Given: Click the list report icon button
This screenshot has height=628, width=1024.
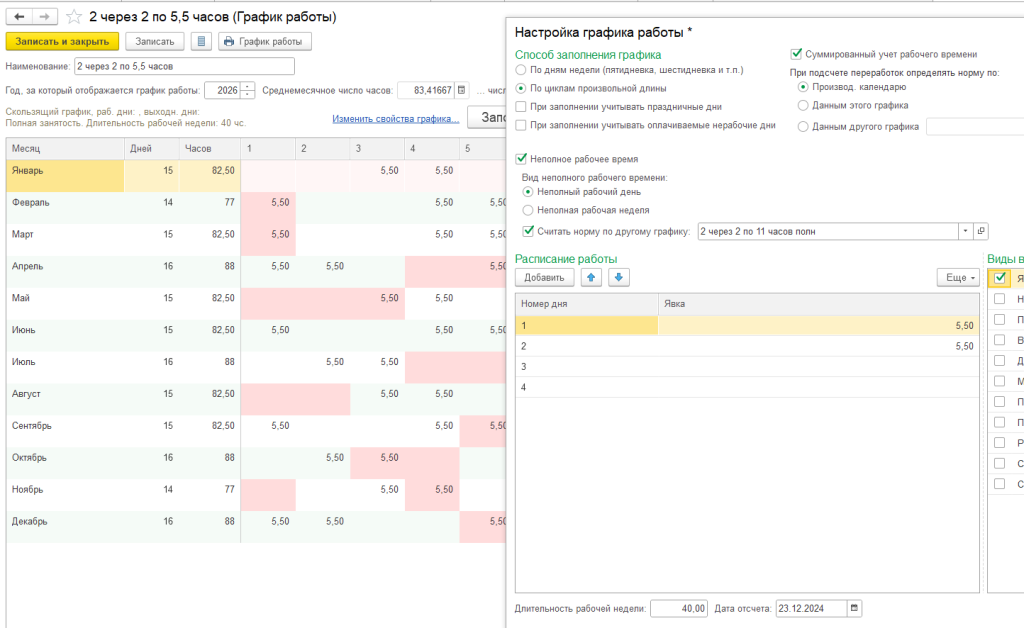Looking at the screenshot, I should tap(201, 42).
